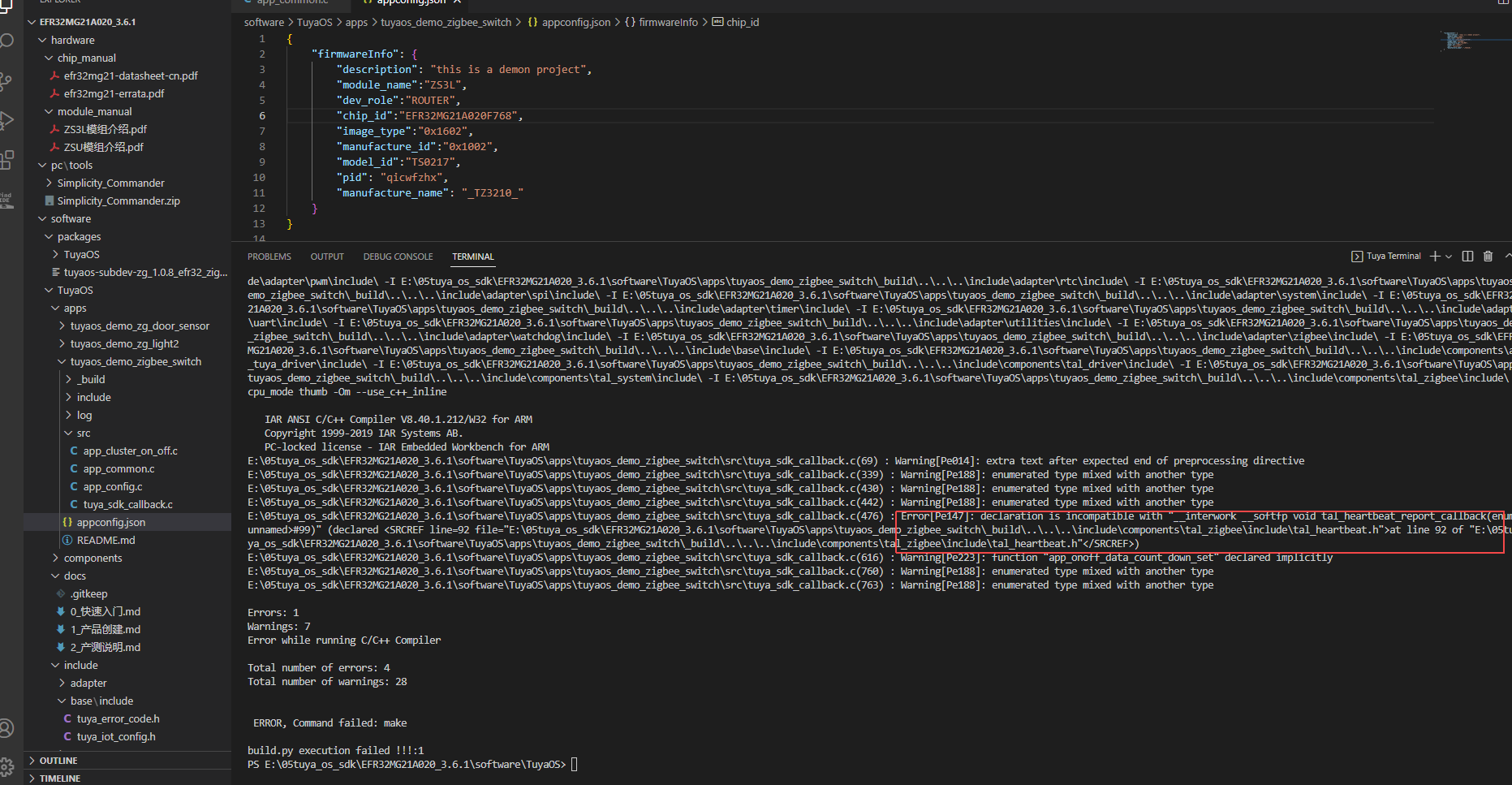Click PDF icon of efr32mg21-datasheet-cn.pdf
Viewport: 1512px width, 785px height.
55,75
